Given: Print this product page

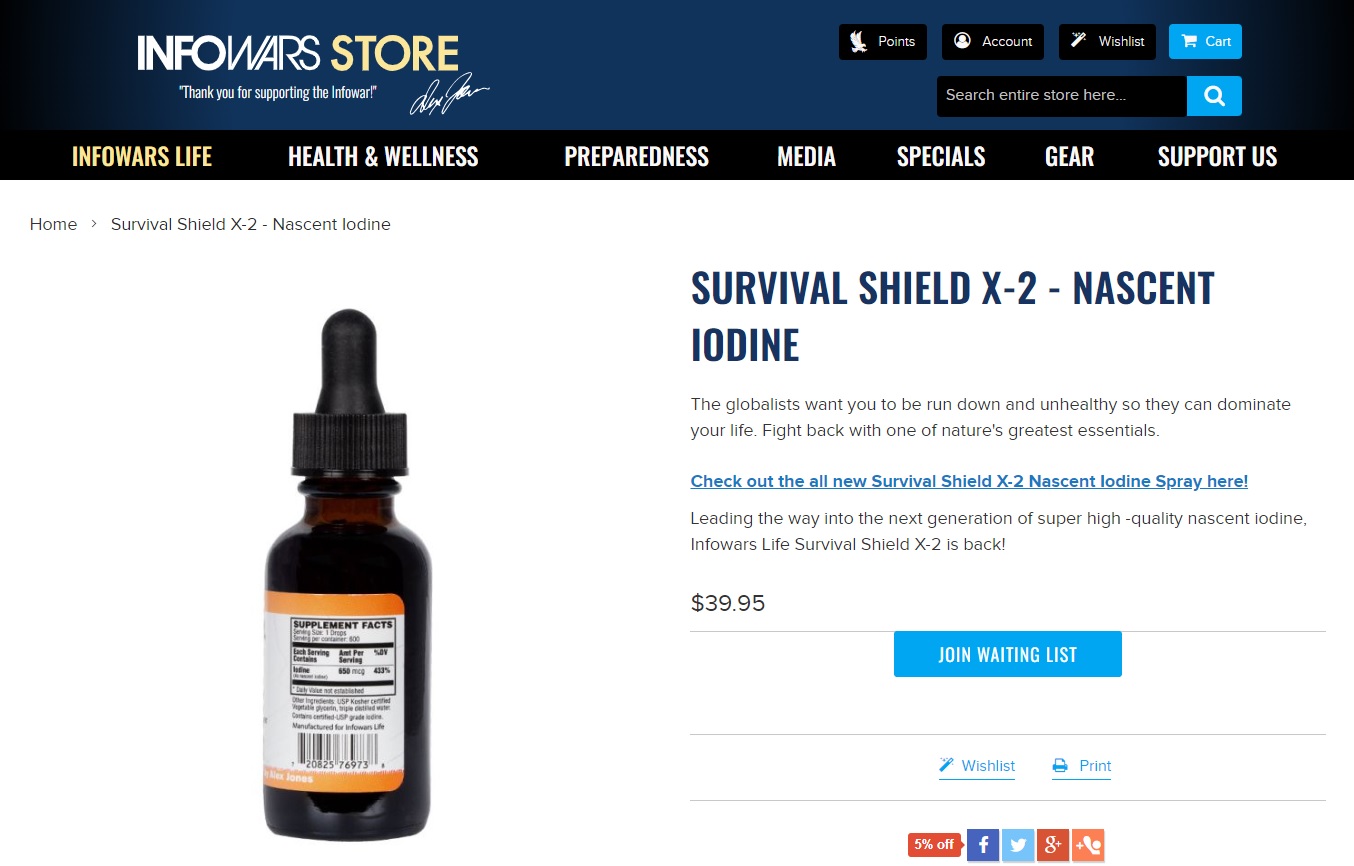Looking at the screenshot, I should 1082,766.
